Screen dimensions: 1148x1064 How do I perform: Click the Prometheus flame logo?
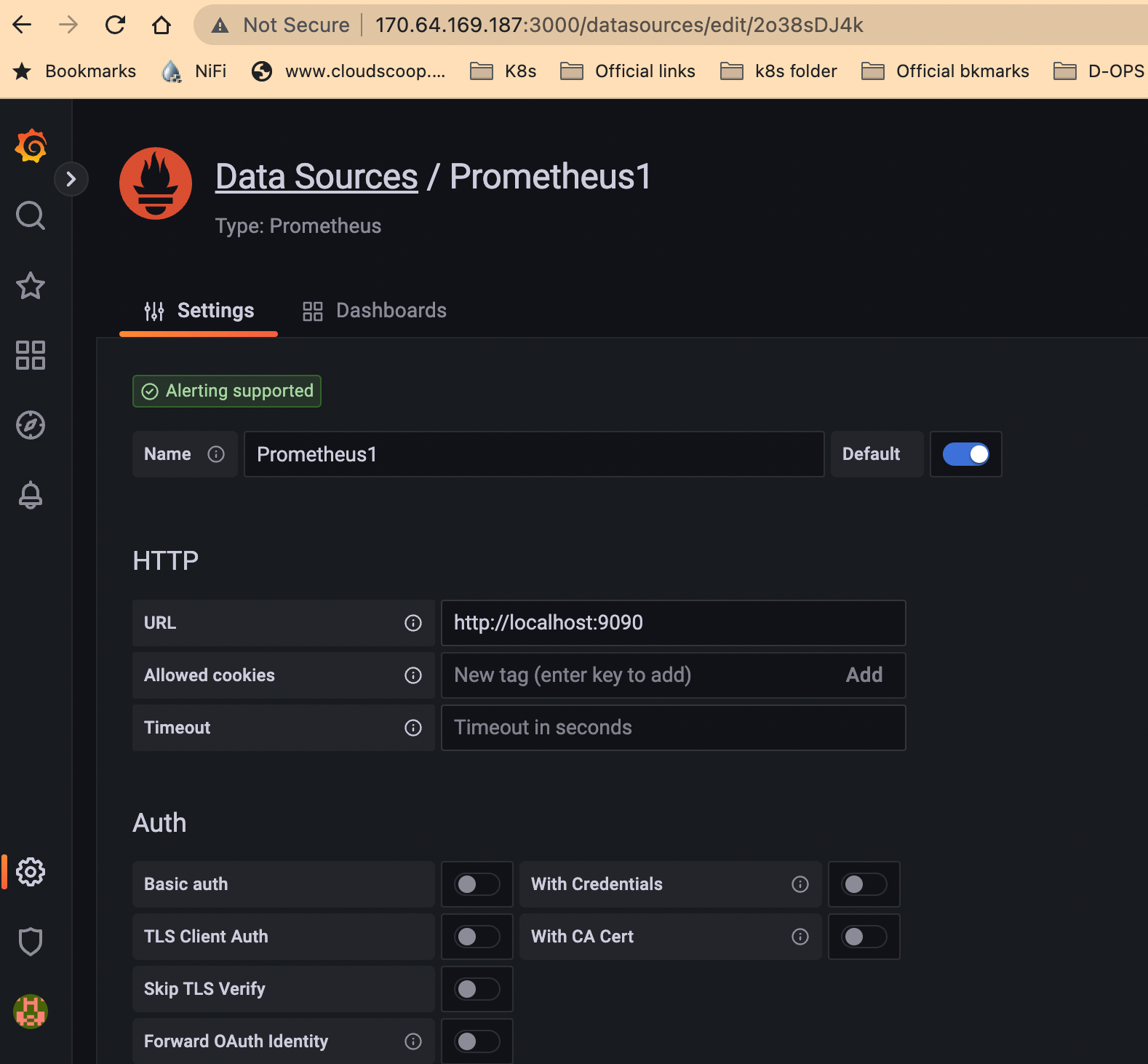pos(156,183)
